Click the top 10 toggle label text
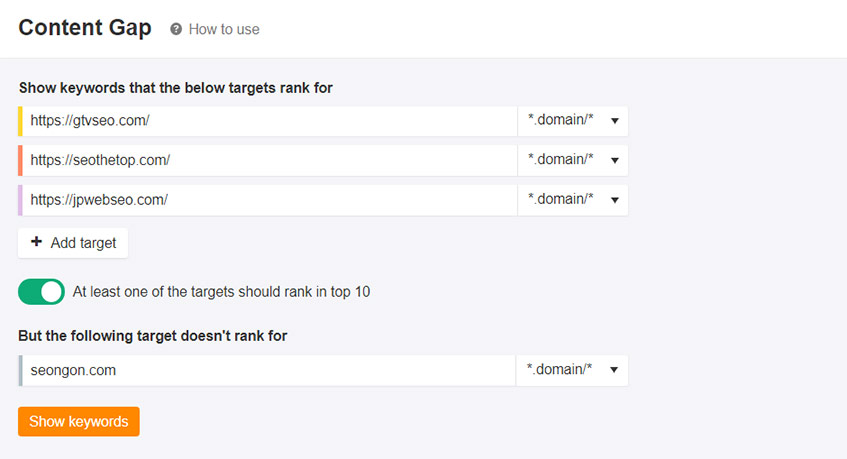 pyautogui.click(x=221, y=292)
